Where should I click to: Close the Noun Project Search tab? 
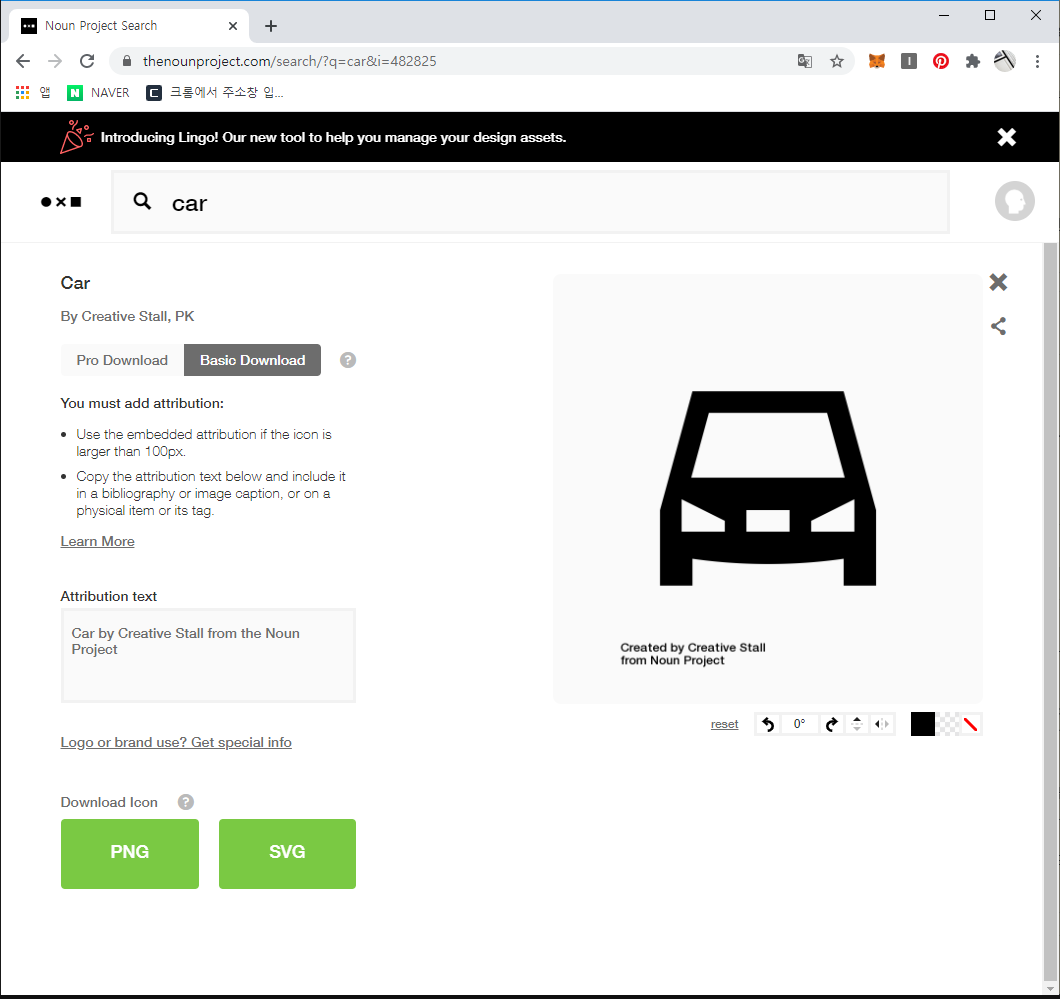coord(233,26)
